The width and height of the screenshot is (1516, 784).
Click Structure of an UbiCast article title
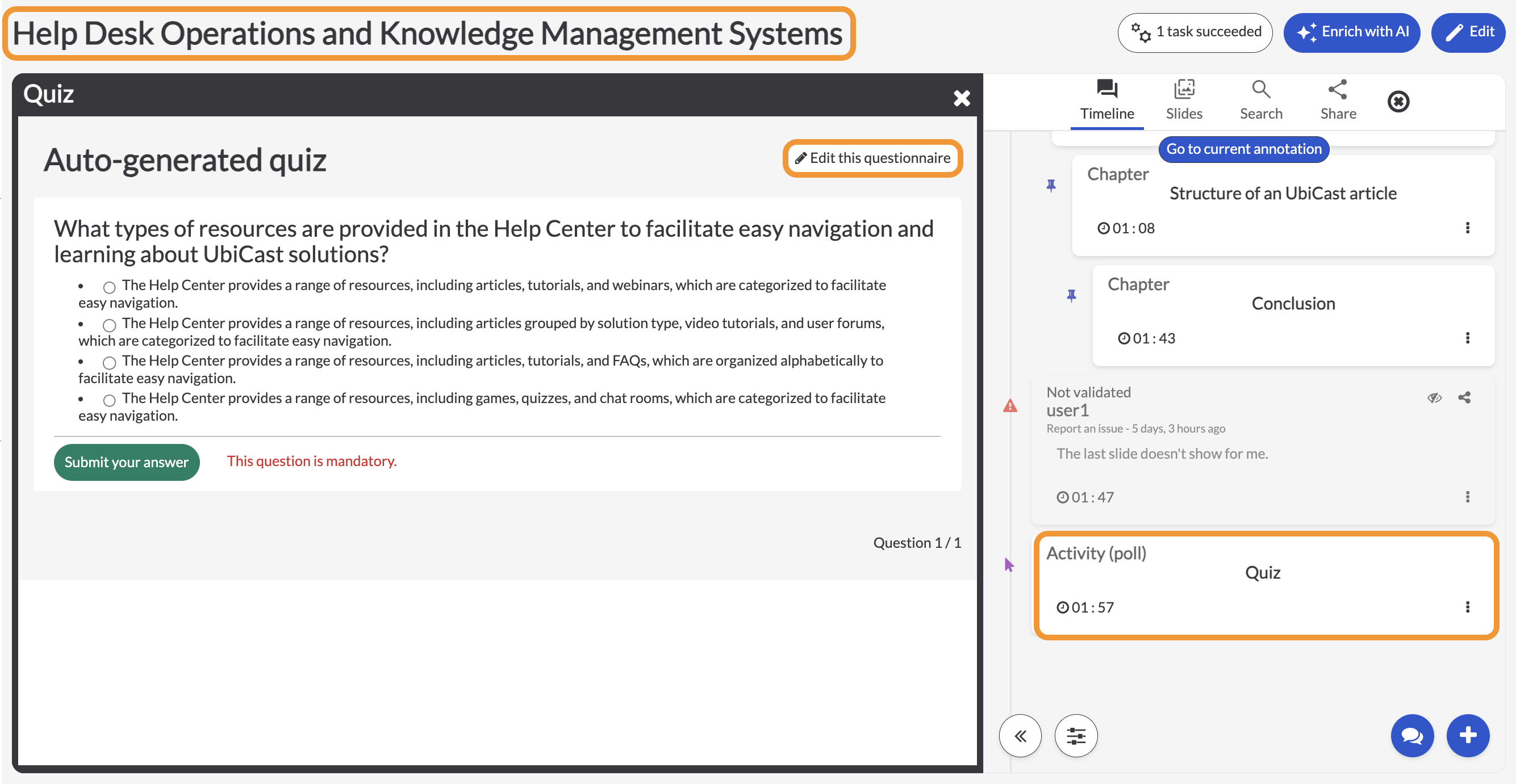[1283, 194]
